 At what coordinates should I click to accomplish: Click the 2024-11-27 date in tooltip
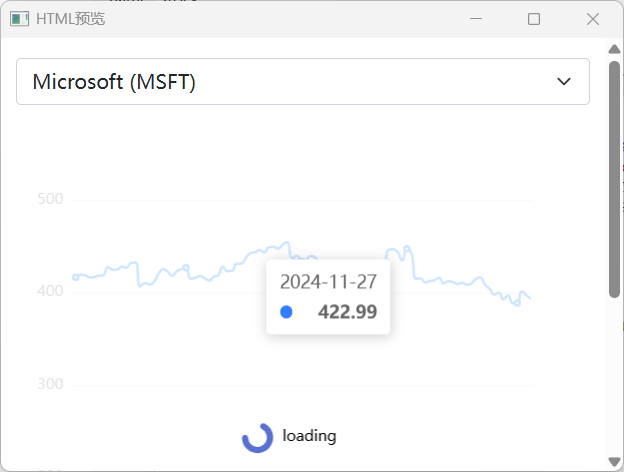click(x=328, y=282)
